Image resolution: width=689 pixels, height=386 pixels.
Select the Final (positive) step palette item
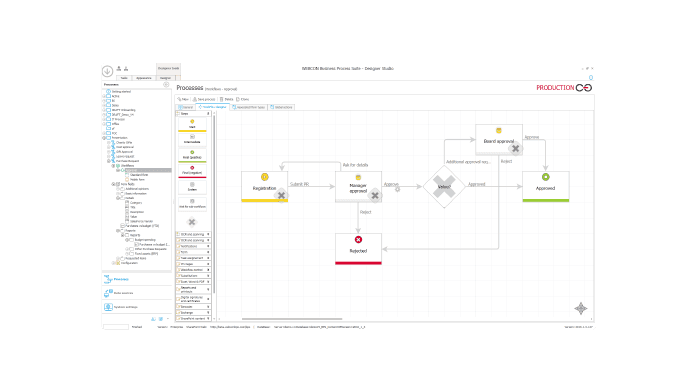[192, 155]
